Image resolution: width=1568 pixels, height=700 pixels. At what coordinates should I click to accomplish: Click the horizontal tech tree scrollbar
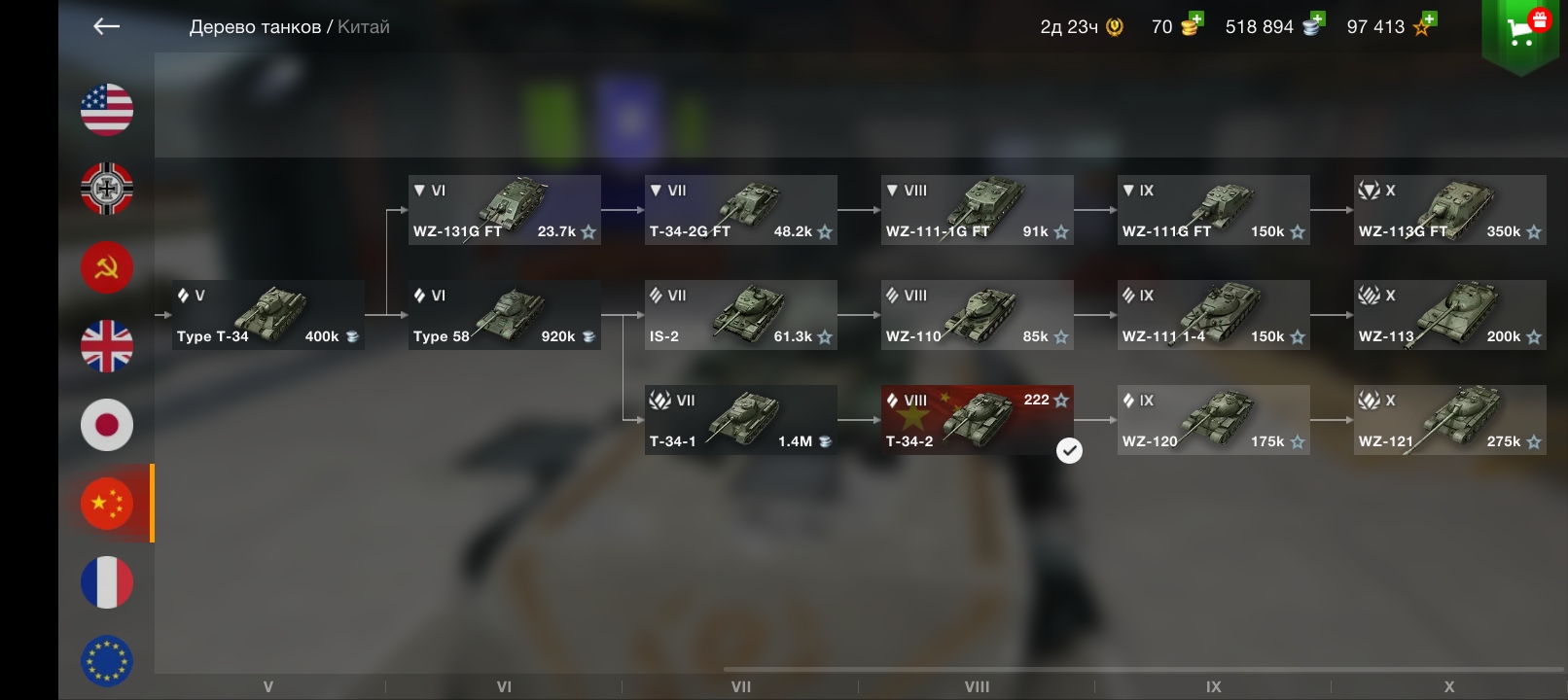[x=1143, y=669]
